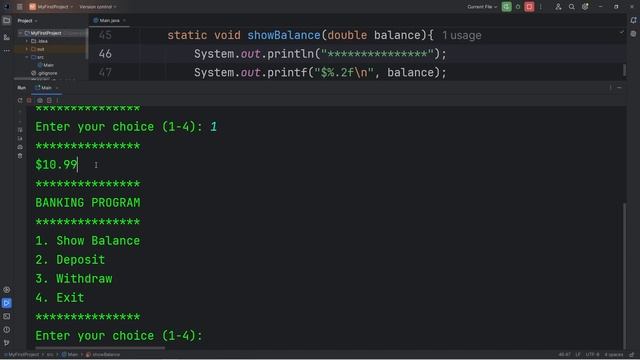640x360 pixels.
Task: Close the Main run tab
Action: pos(57,88)
